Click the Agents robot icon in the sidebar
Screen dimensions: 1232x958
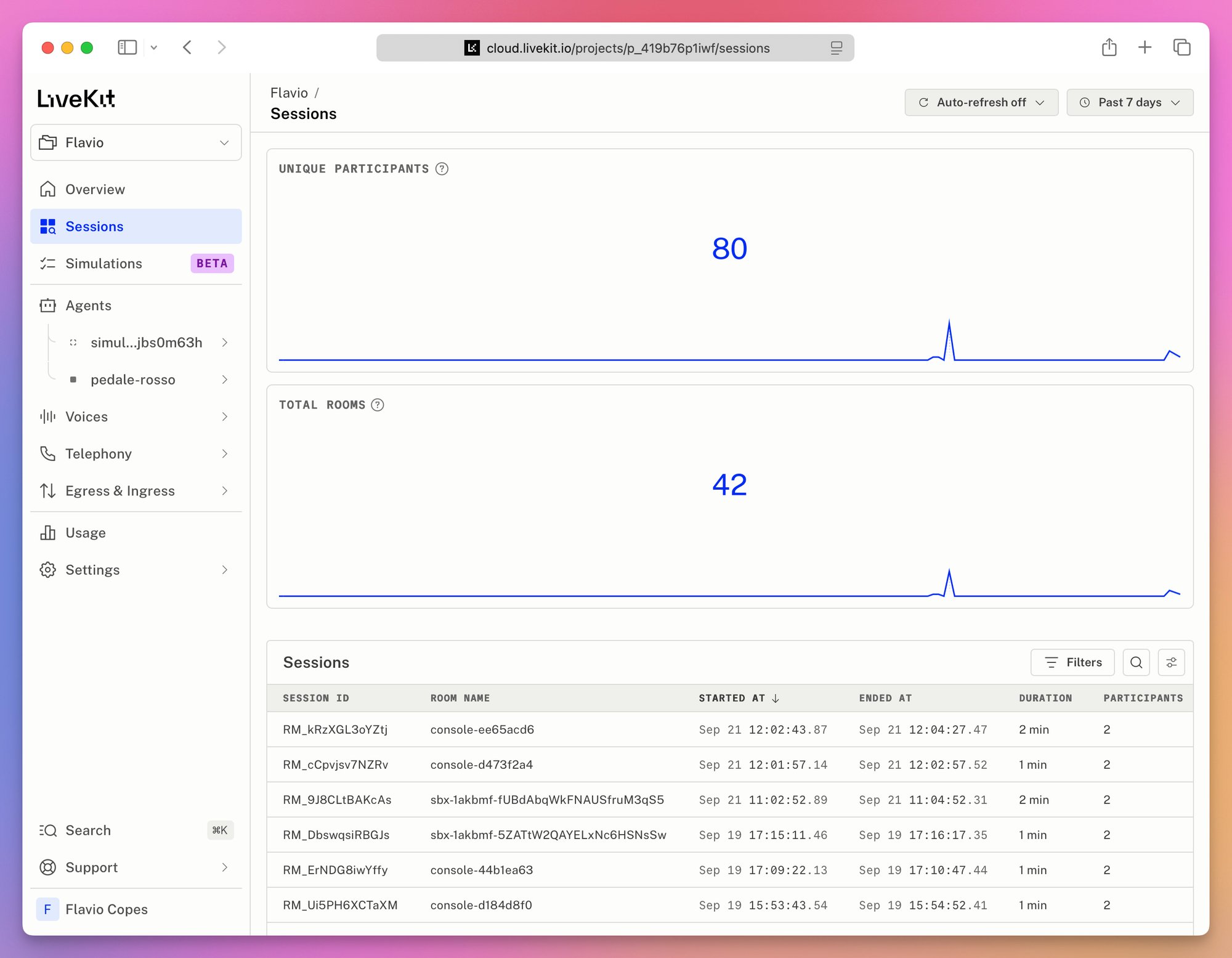(47, 306)
